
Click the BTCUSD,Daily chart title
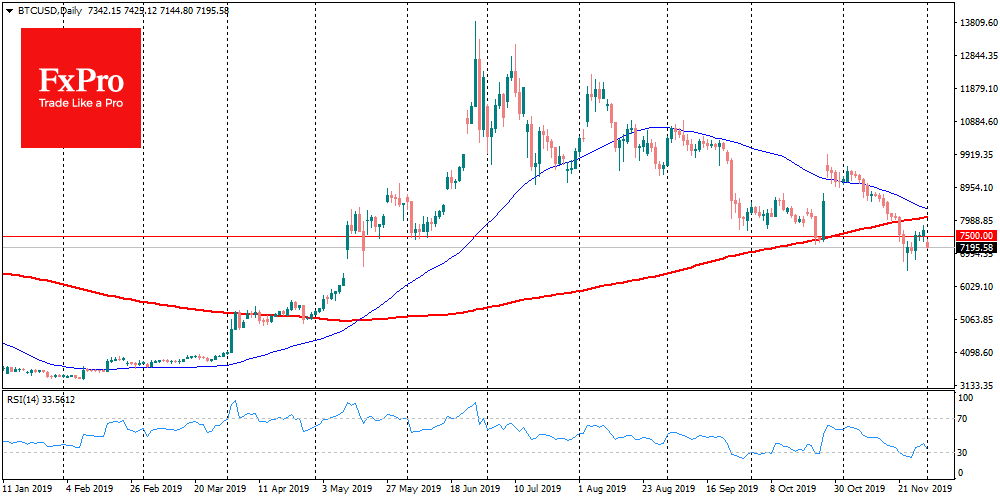[x=42, y=8]
